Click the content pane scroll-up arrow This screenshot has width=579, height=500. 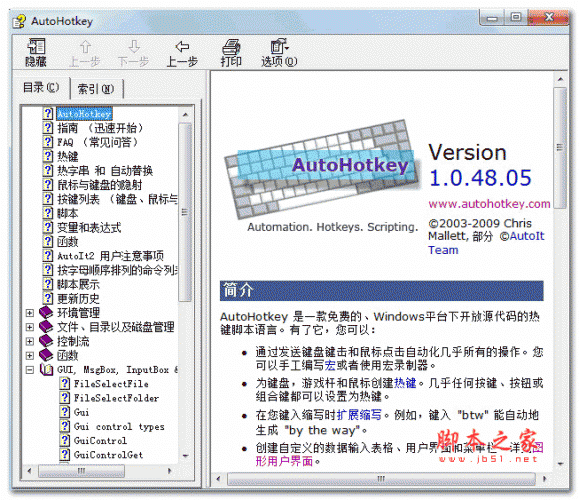560,79
